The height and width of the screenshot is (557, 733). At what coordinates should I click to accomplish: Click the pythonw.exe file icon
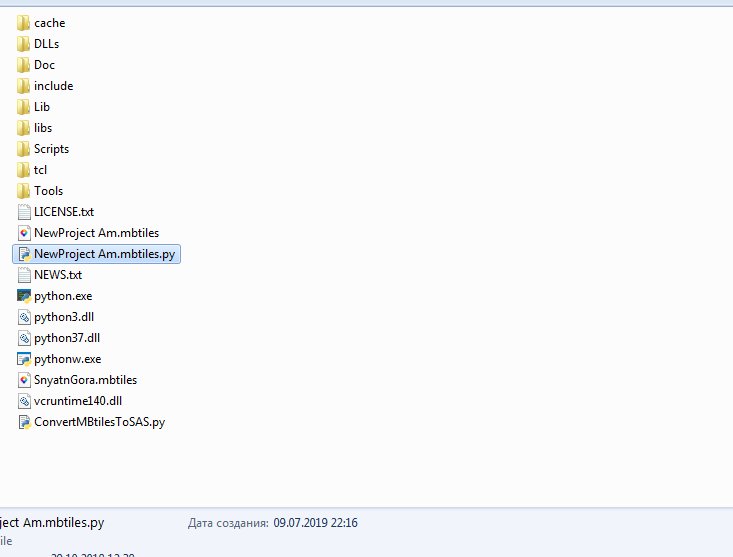(x=24, y=359)
